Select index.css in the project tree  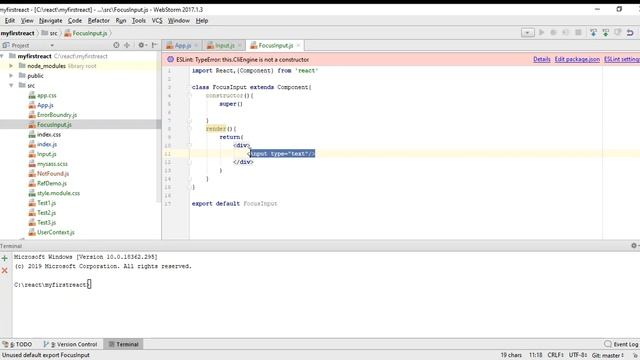pos(49,134)
